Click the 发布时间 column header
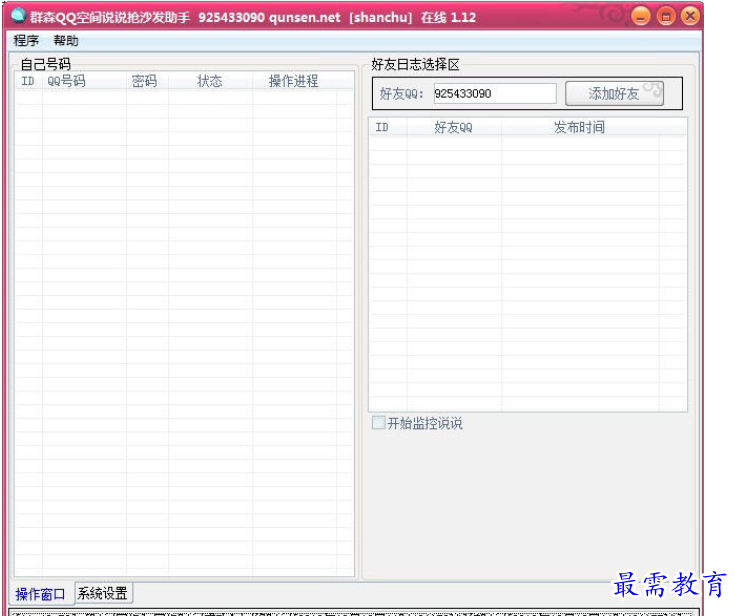 (580, 127)
